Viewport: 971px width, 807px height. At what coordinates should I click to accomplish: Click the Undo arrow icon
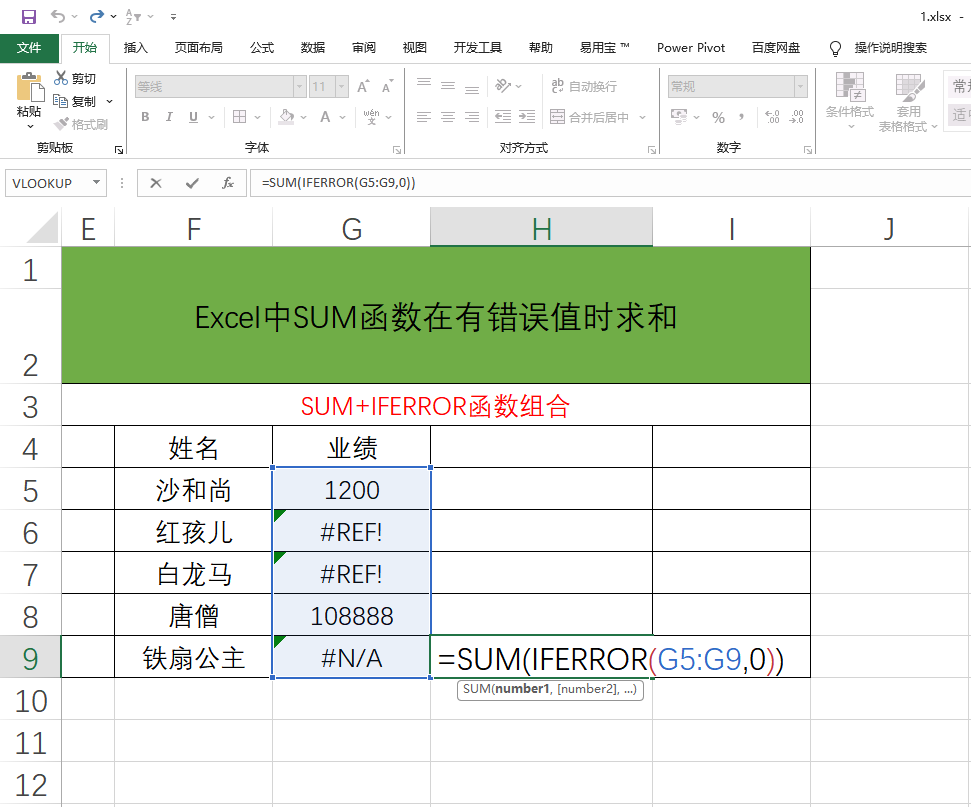point(58,17)
